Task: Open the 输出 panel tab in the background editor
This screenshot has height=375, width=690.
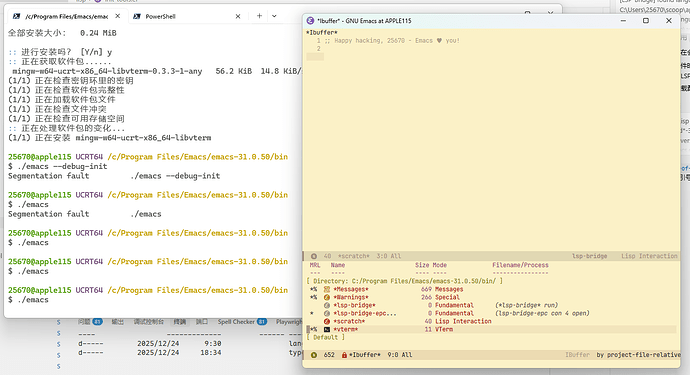Action: click(117, 322)
